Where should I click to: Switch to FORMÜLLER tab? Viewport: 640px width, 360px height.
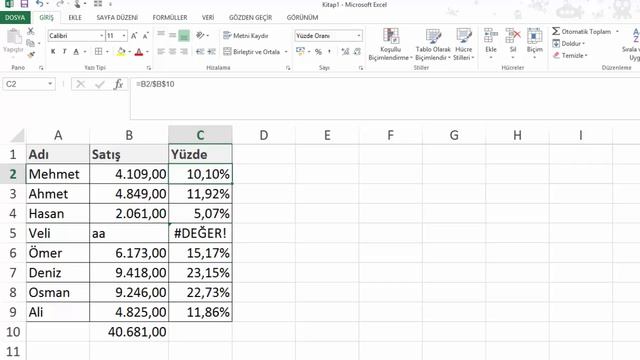pyautogui.click(x=170, y=18)
